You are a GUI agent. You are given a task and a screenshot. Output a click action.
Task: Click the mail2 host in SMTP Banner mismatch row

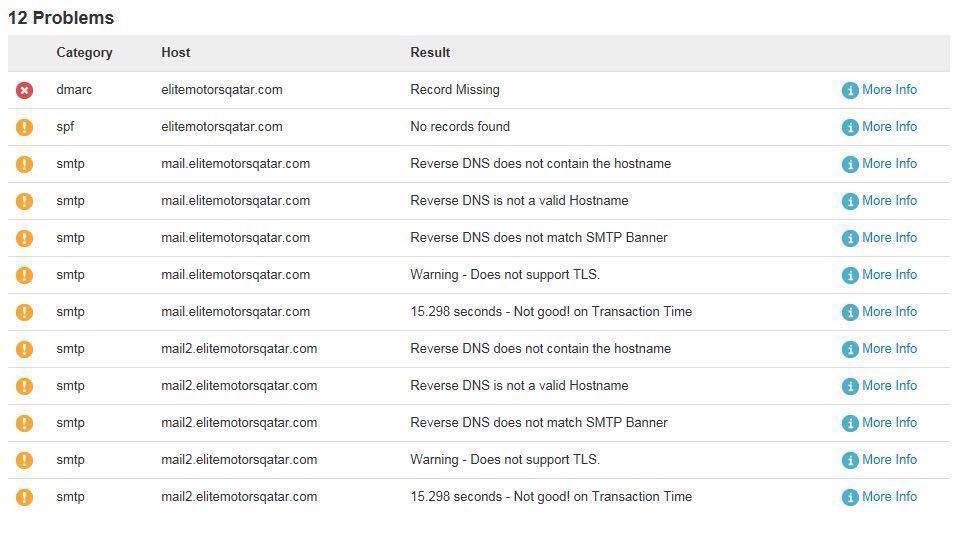point(239,423)
